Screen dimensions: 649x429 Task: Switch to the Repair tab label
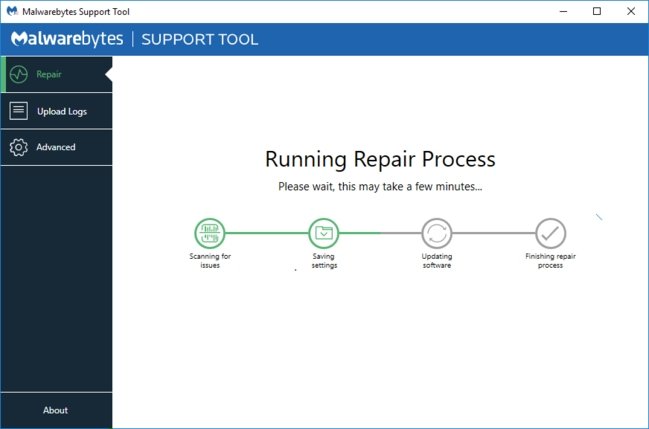pyautogui.click(x=49, y=75)
